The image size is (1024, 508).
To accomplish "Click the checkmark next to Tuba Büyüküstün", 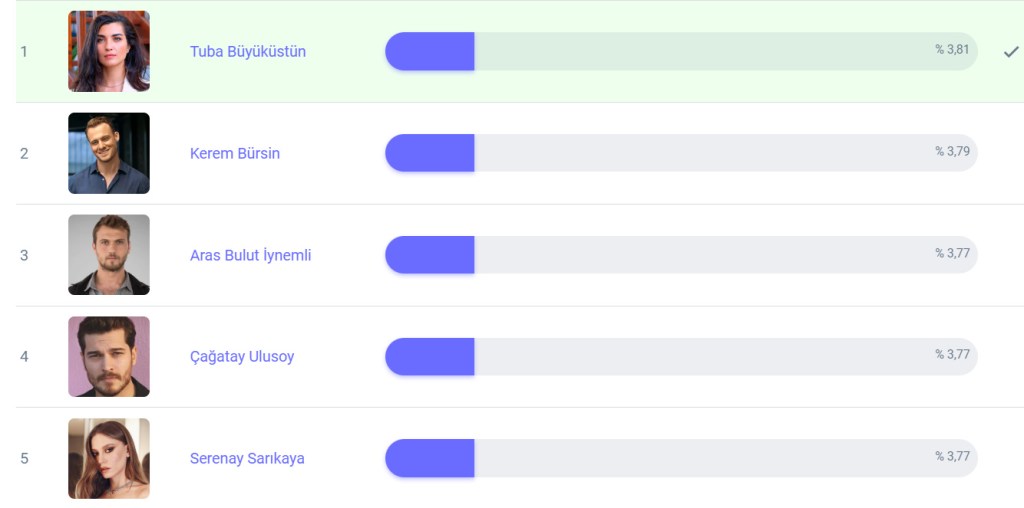I will coord(1011,52).
